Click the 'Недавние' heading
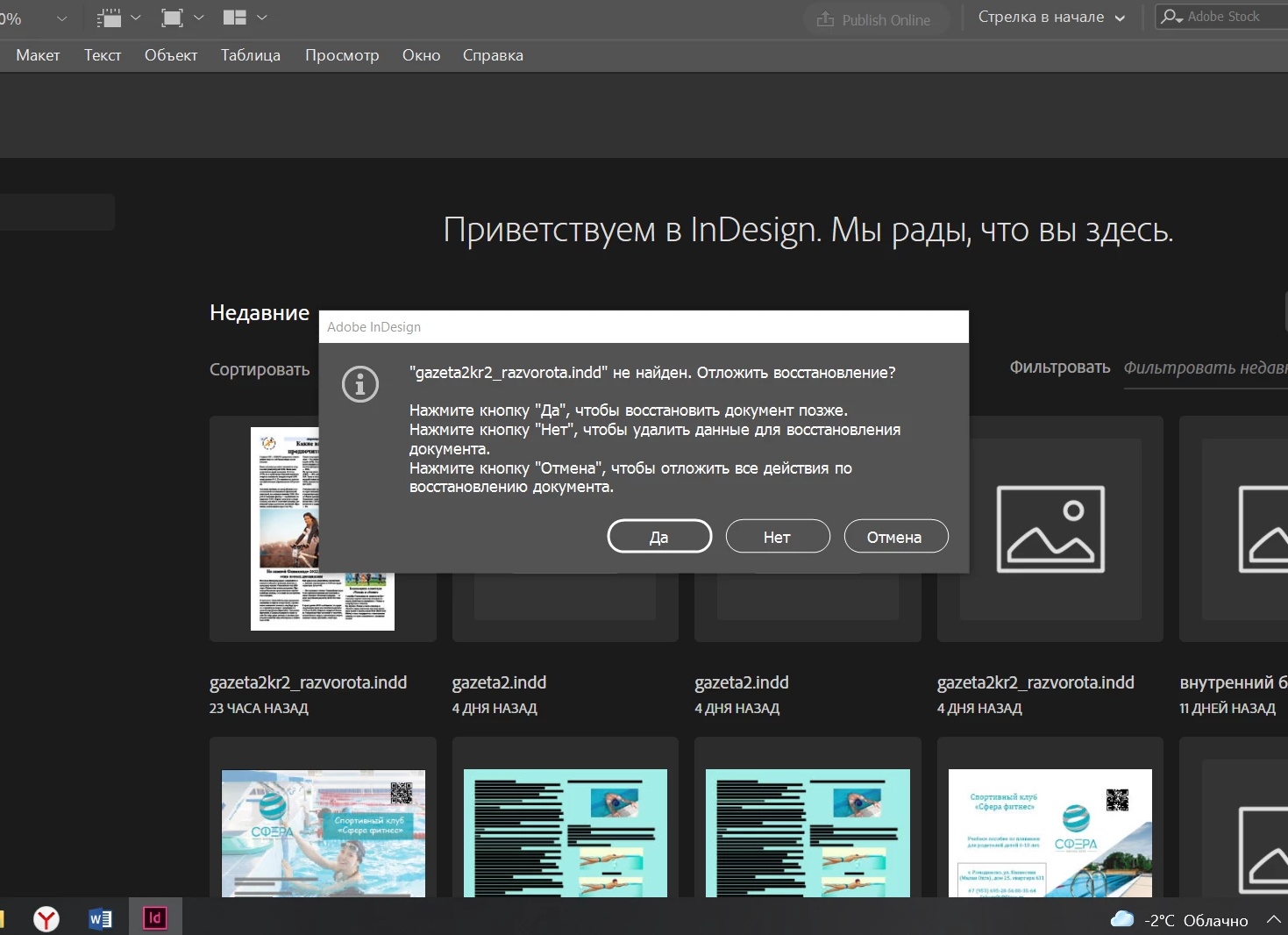The height and width of the screenshot is (935, 1288). pos(260,313)
